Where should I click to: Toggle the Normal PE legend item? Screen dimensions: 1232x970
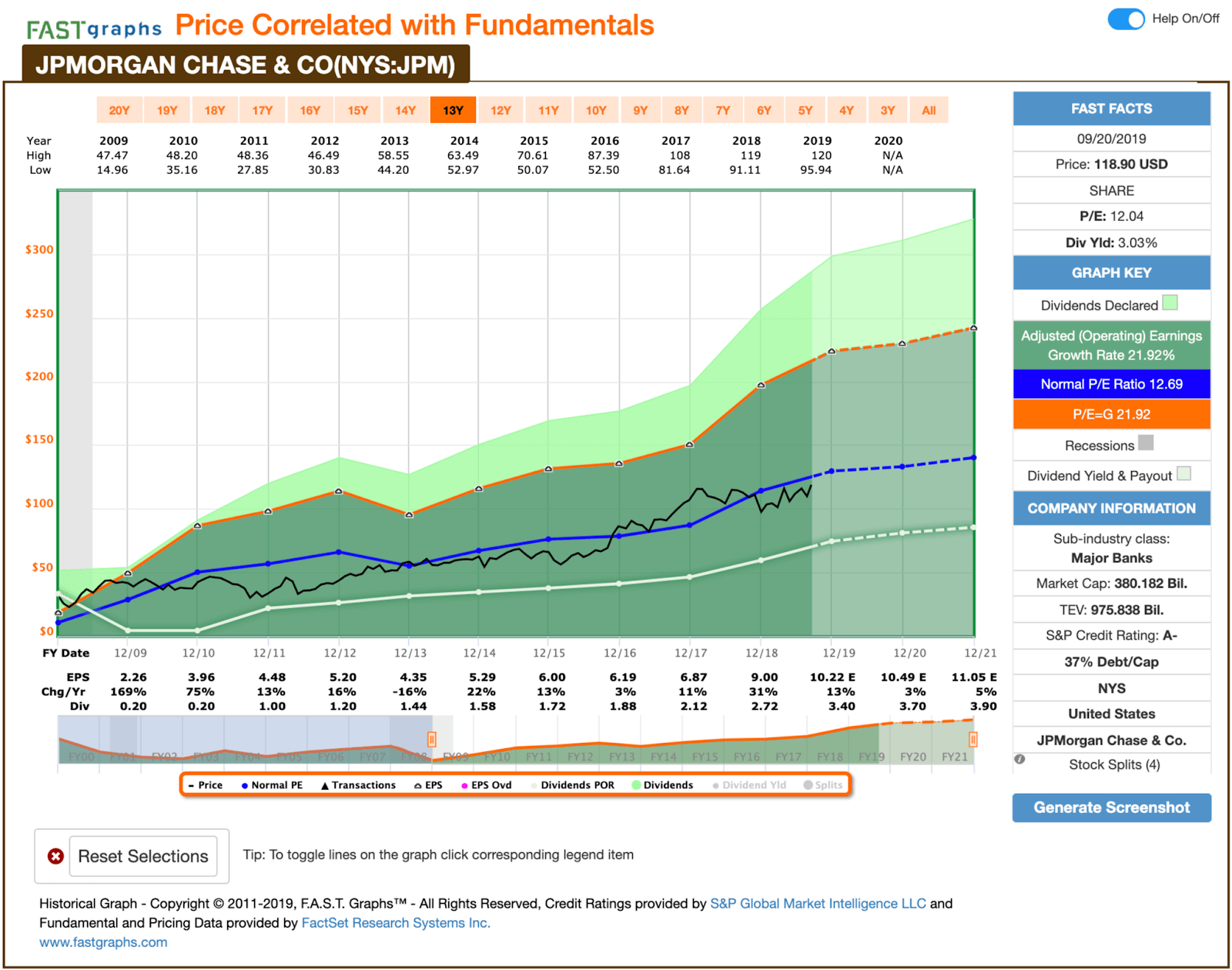point(272,785)
